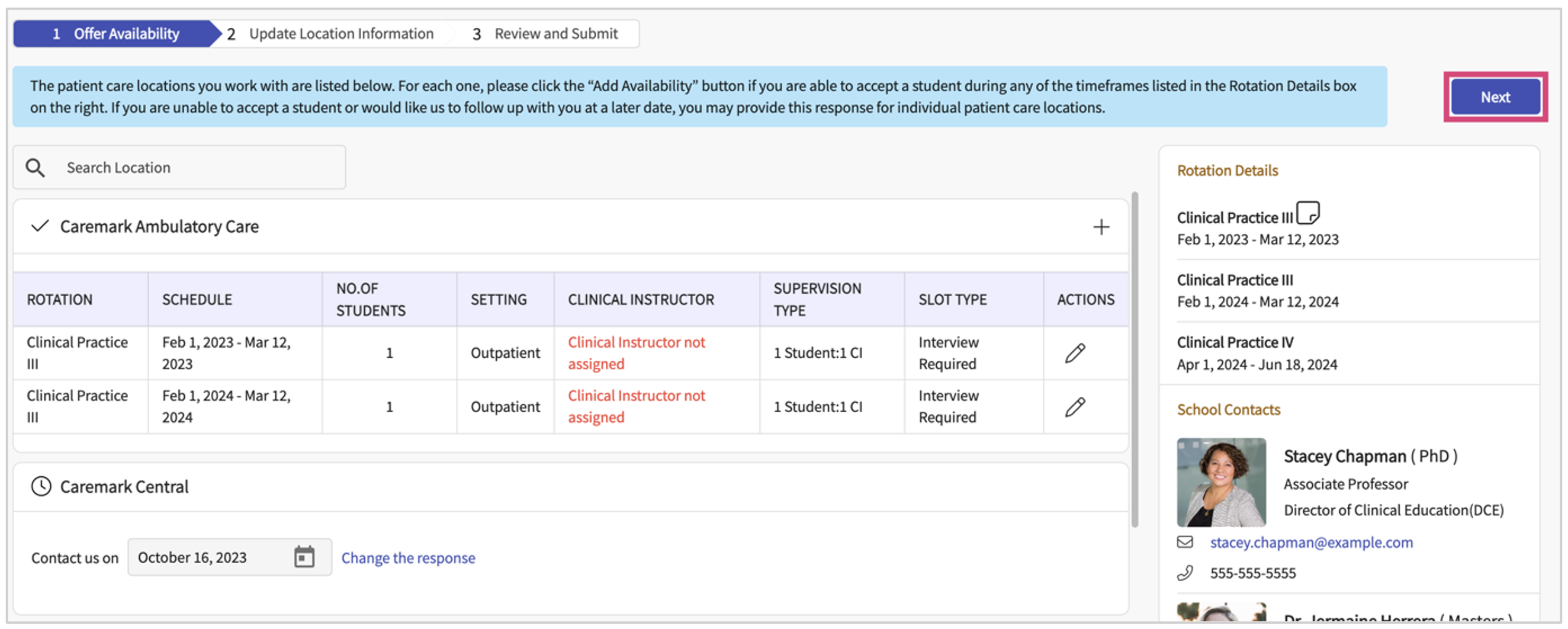Viewport: 1568px width, 629px height.
Task: Click the clock icon beside Caremark Central
Action: click(41, 486)
